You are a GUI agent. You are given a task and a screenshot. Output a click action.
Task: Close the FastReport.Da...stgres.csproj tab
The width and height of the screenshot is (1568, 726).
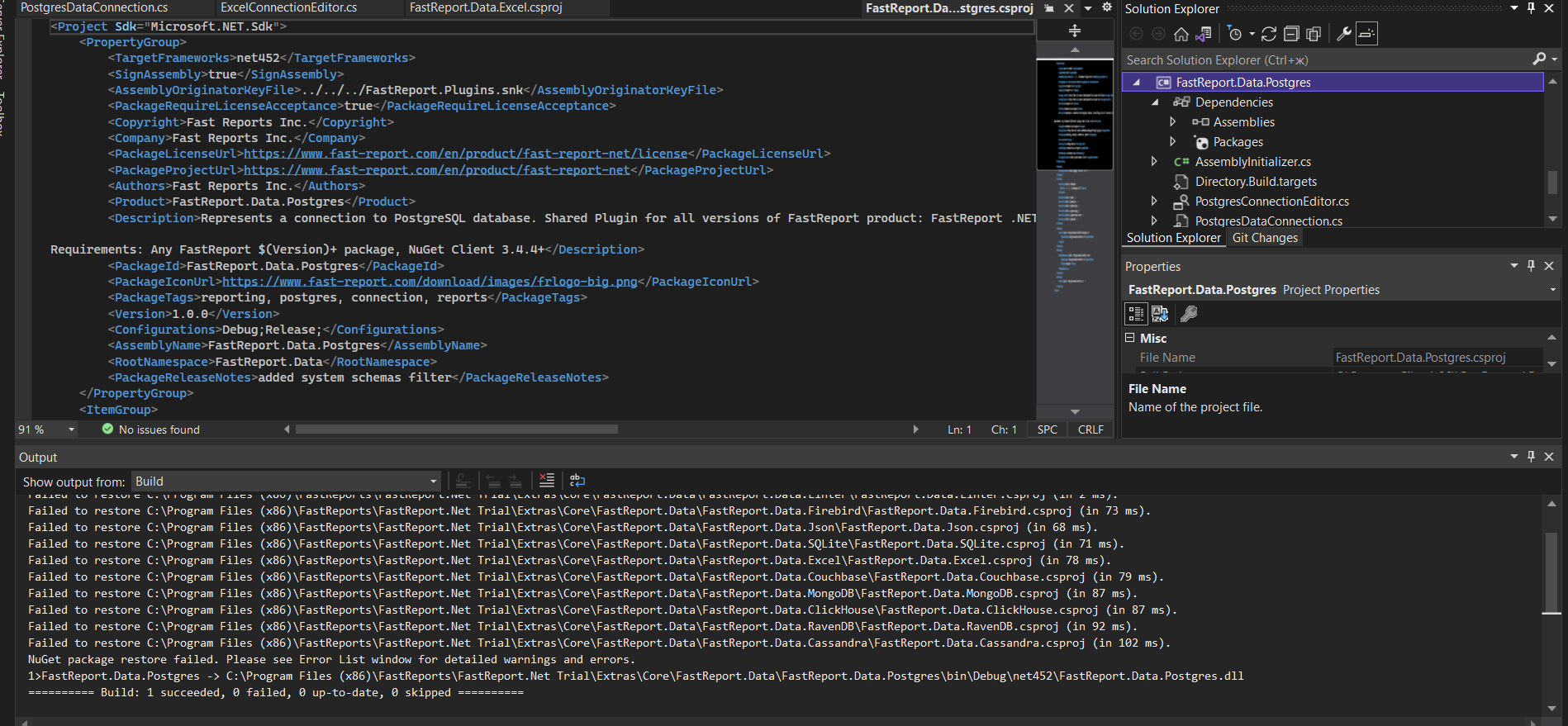coord(1069,8)
